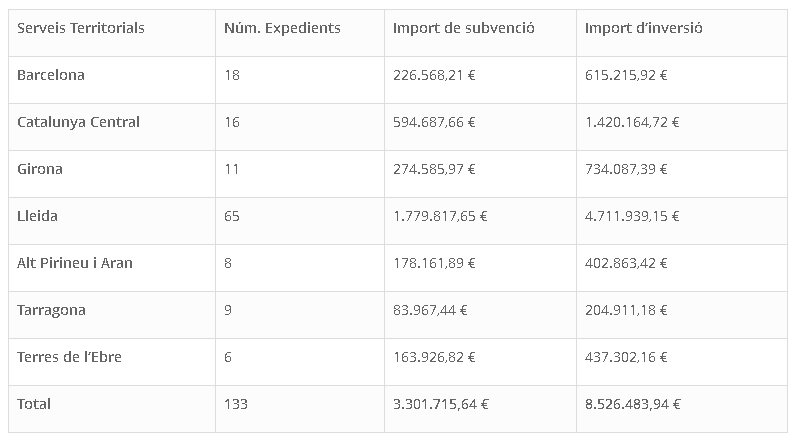The image size is (806, 446).
Task: Click the 133 total expedients value
Action: tap(236, 404)
